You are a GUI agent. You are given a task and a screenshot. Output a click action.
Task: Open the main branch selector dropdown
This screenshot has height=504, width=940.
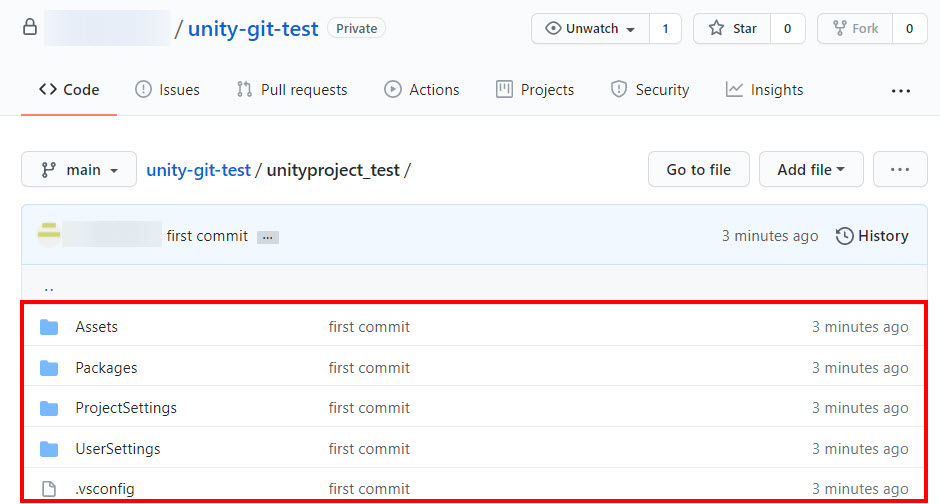click(x=79, y=170)
